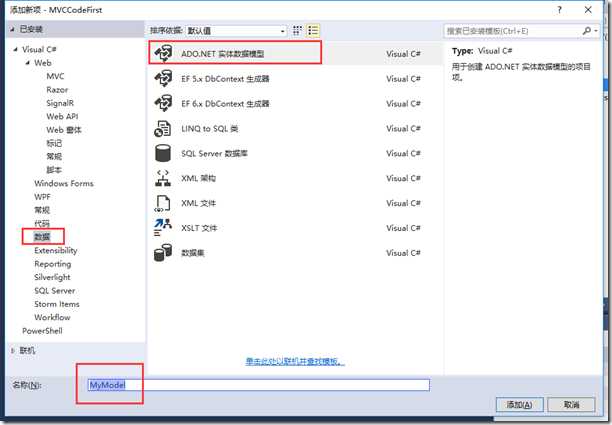
Task: Click the help question mark button
Action: [560, 10]
